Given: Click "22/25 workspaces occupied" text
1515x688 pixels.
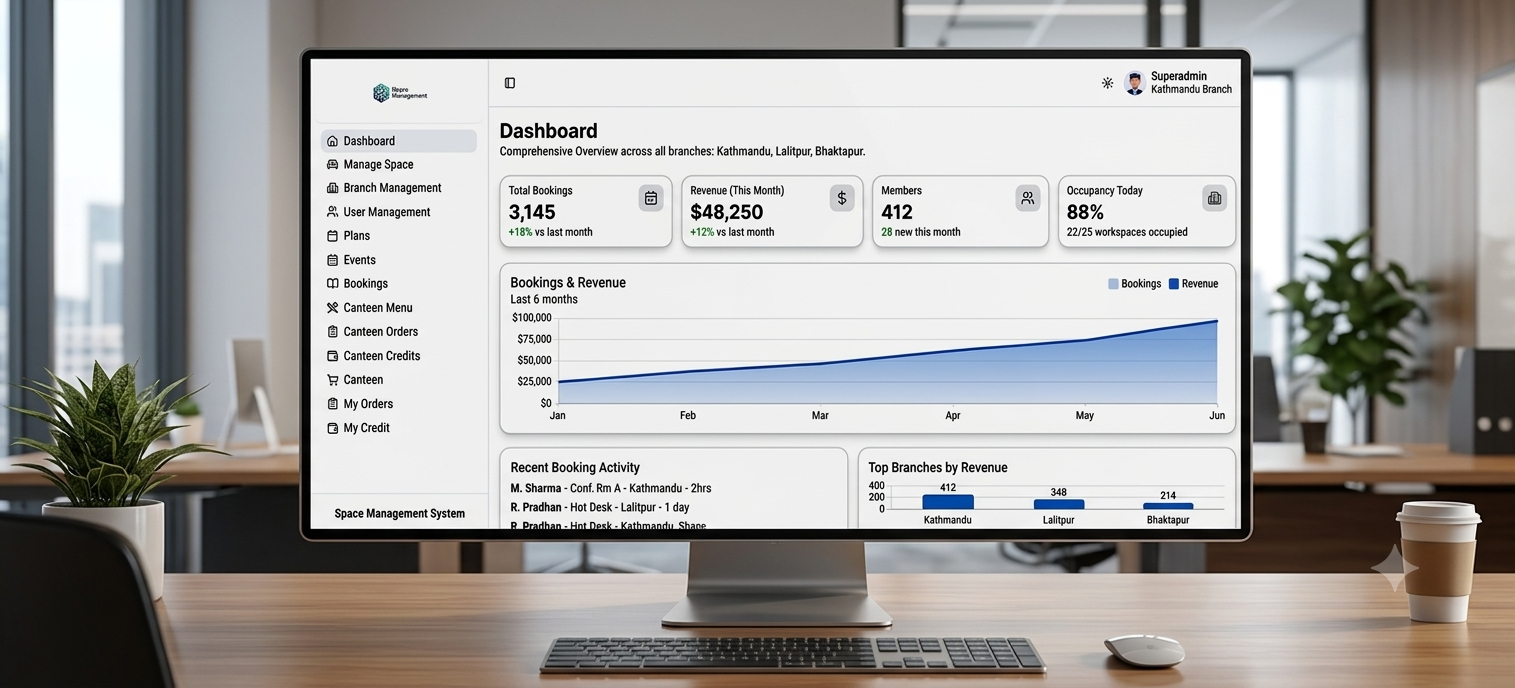Looking at the screenshot, I should (1127, 232).
